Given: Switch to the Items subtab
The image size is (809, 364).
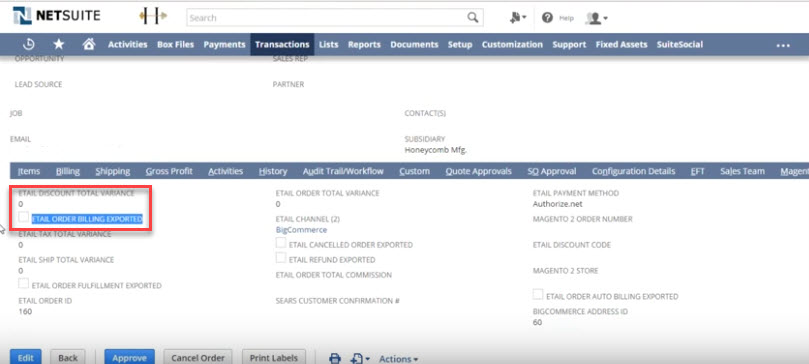Looking at the screenshot, I should pyautogui.click(x=29, y=171).
